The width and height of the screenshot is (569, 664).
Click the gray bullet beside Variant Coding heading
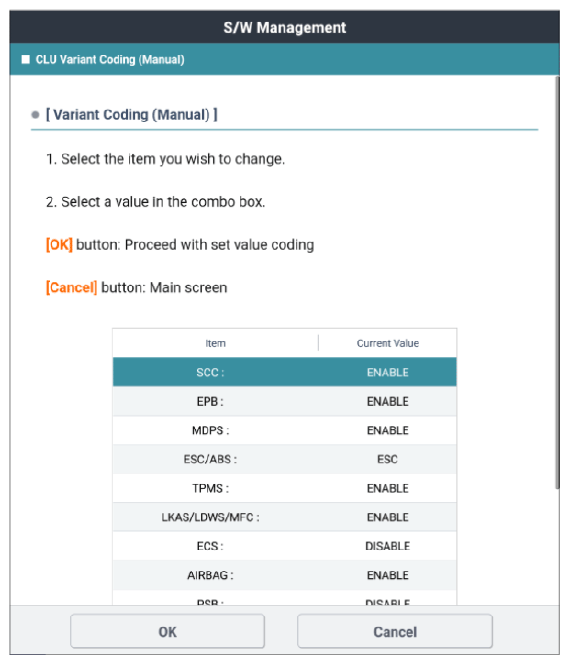coord(36,115)
